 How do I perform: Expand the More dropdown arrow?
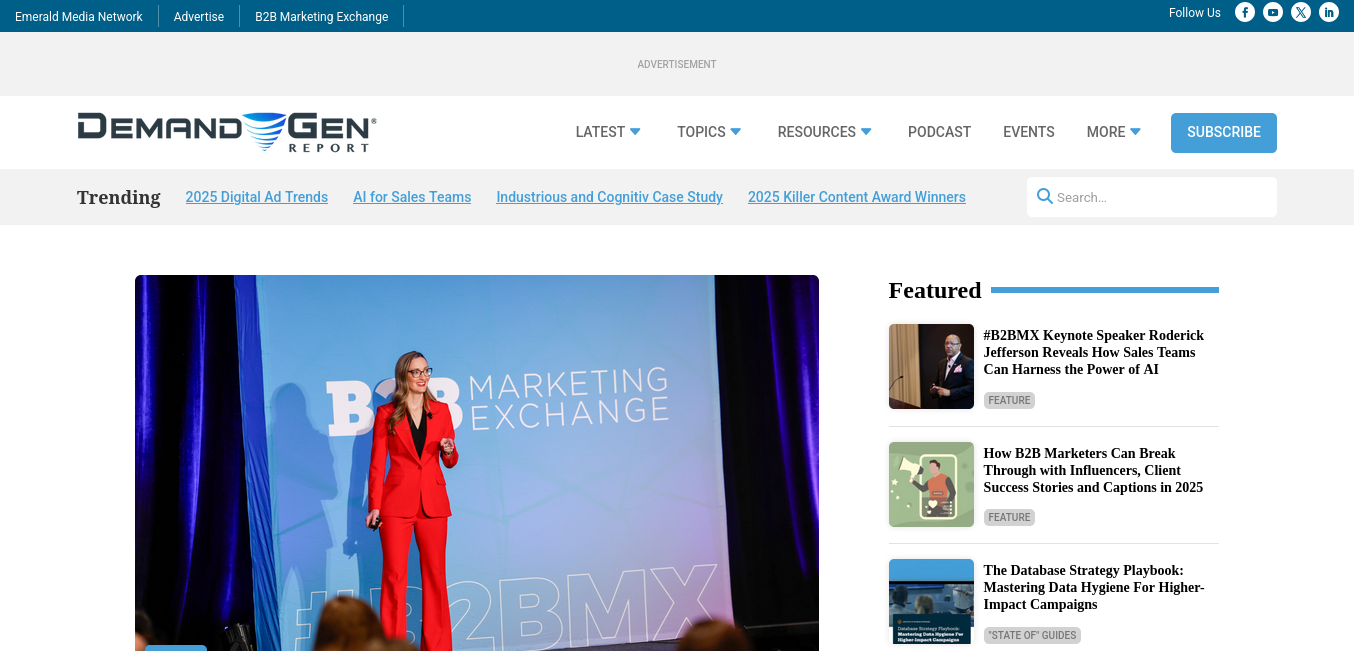coord(1135,132)
